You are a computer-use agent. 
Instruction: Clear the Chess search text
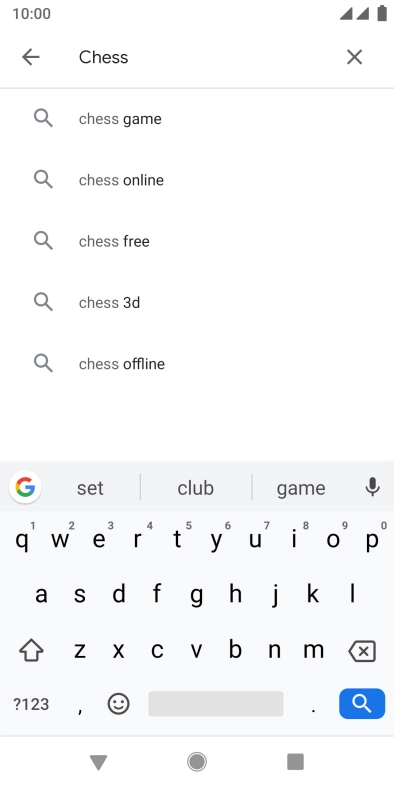[x=354, y=57]
